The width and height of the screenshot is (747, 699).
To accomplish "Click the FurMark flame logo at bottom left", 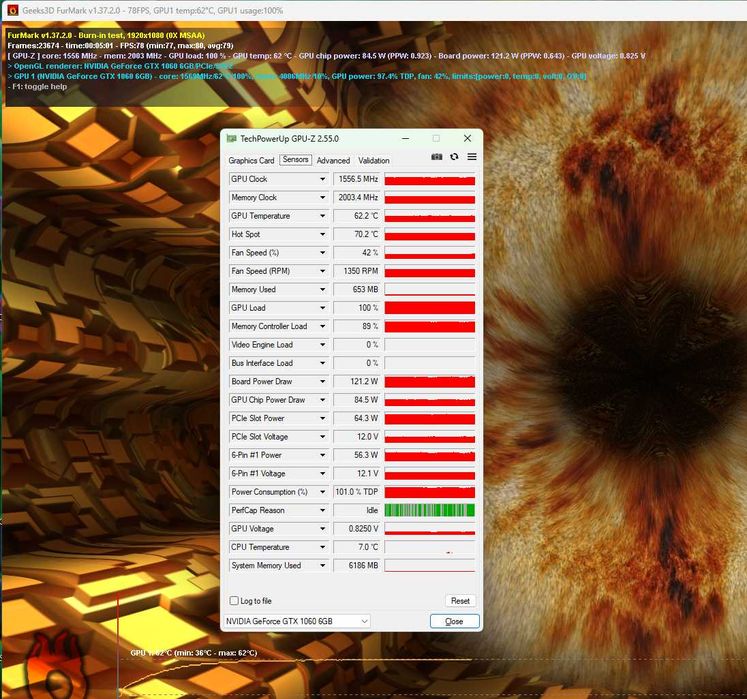I will [x=56, y=664].
